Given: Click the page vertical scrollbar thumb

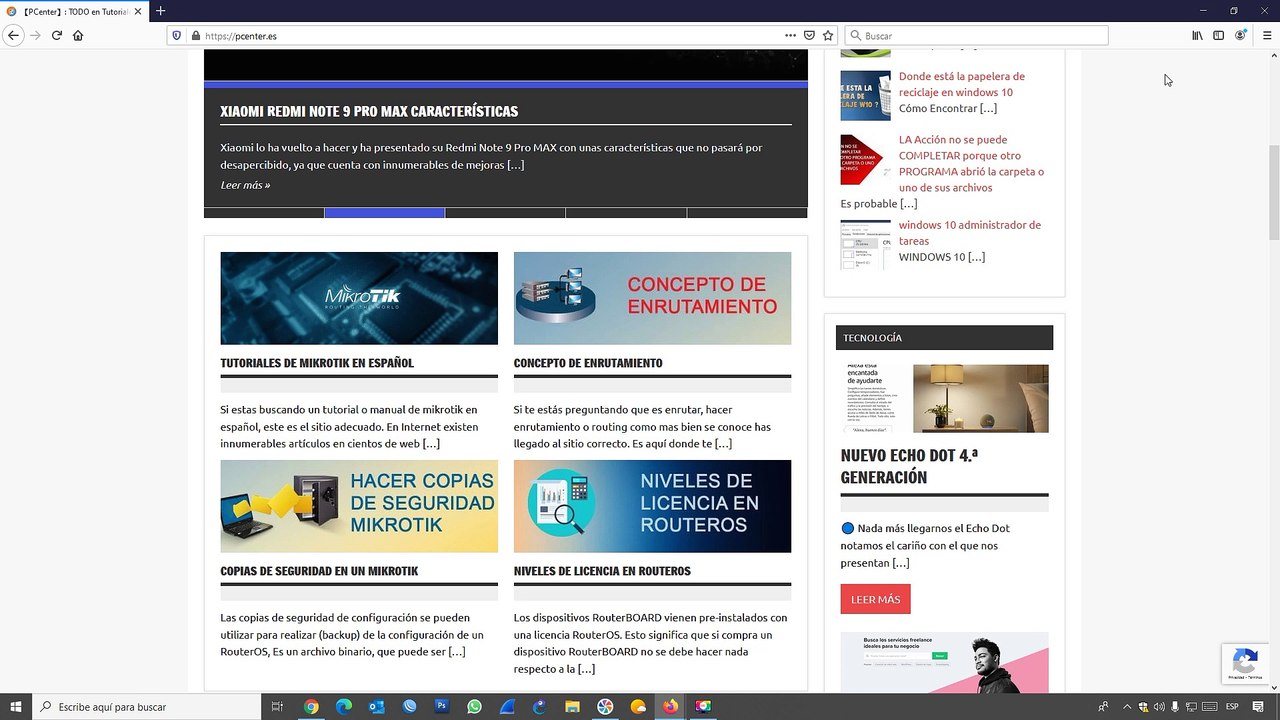Looking at the screenshot, I should point(1274,192).
